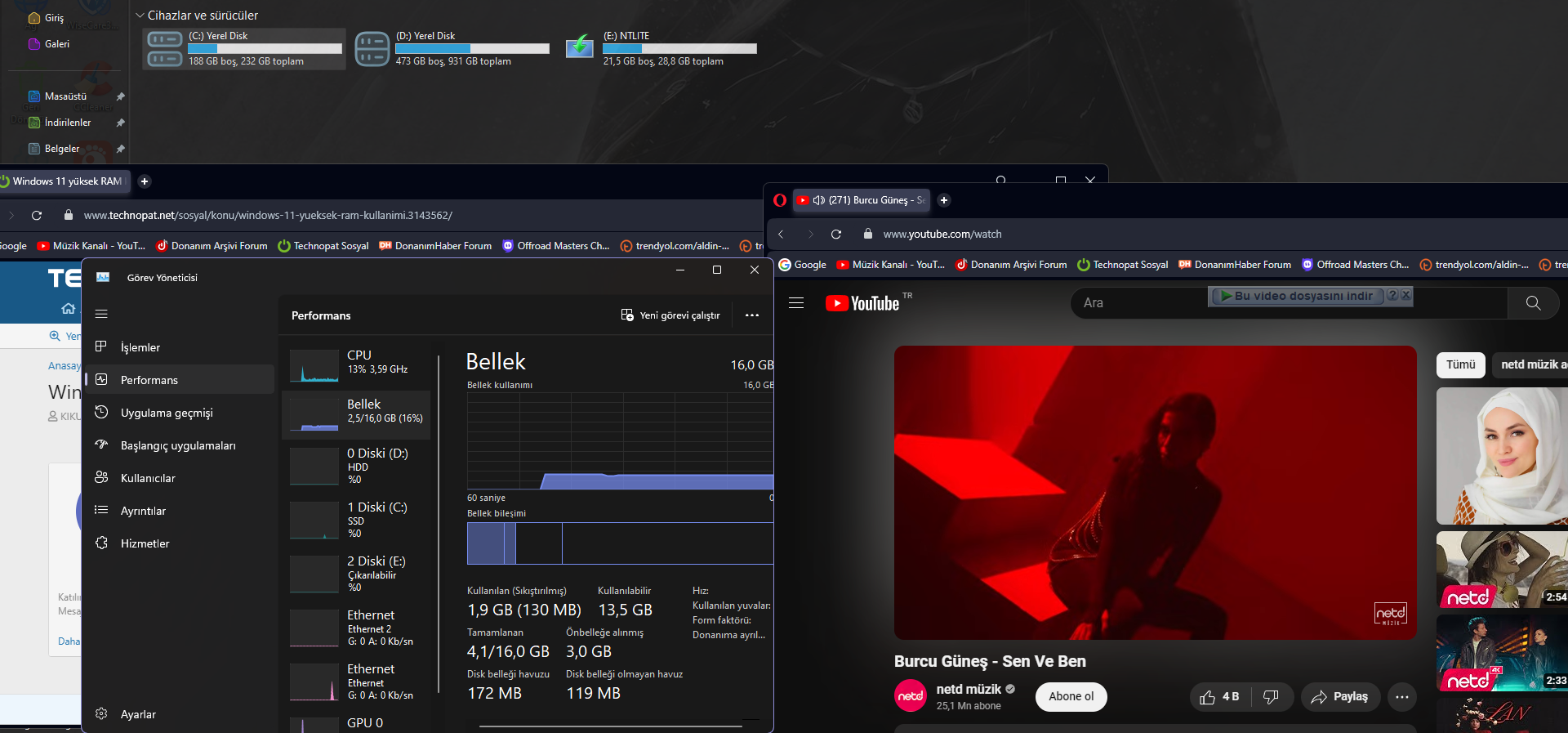Go back in the YouTube window
The image size is (1568, 733).
[x=781, y=235]
